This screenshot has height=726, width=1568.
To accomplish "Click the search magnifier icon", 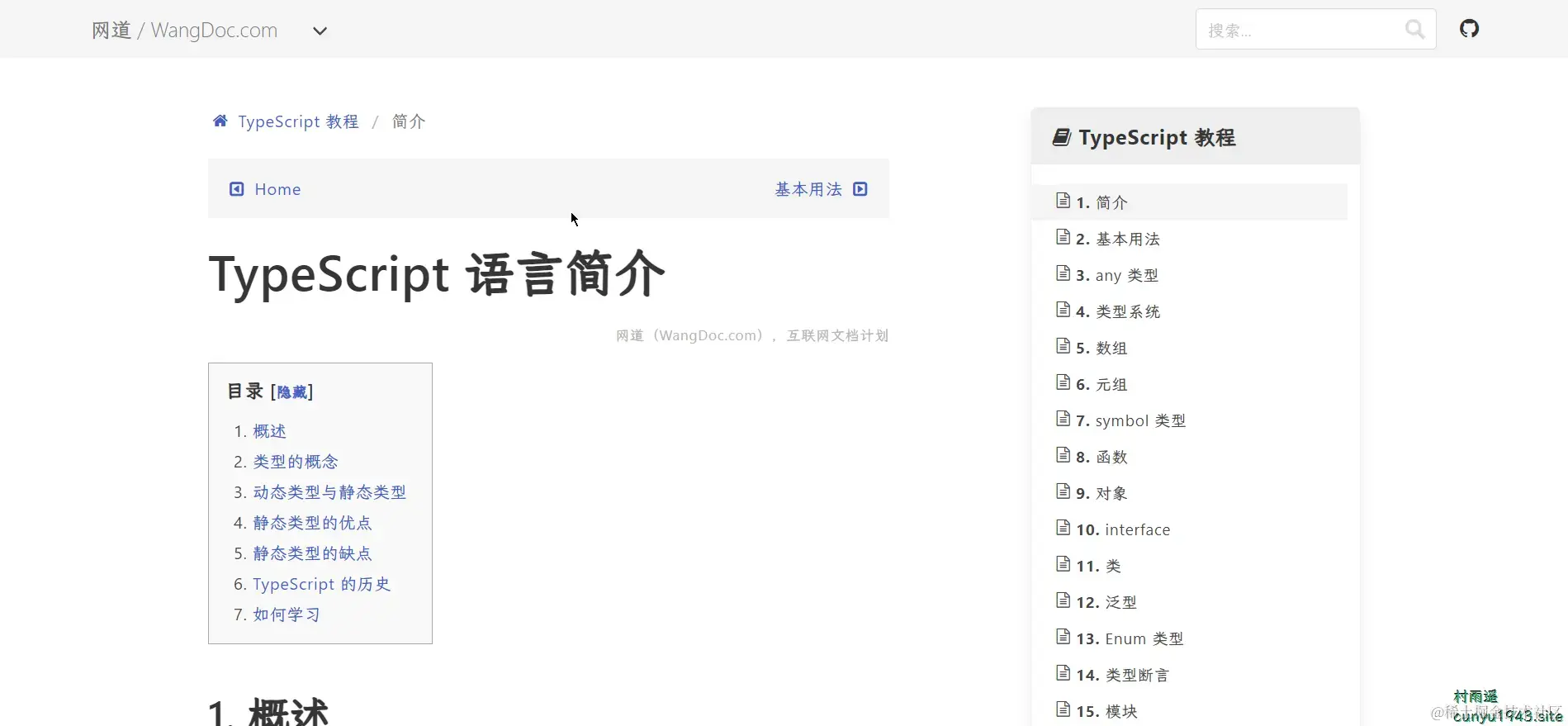I will [1414, 30].
